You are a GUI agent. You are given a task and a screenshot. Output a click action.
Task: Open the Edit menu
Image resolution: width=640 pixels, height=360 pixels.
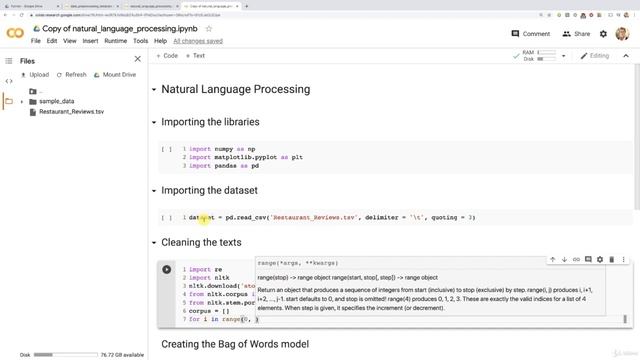pos(52,41)
